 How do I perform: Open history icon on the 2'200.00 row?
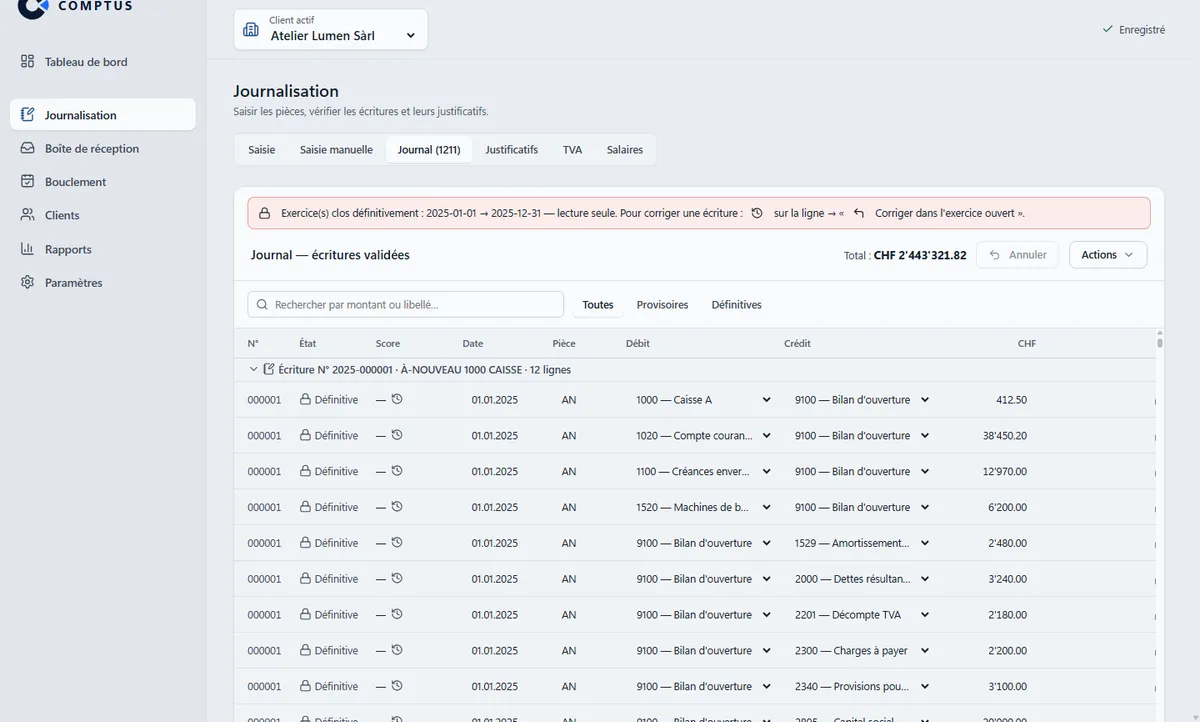pos(397,650)
